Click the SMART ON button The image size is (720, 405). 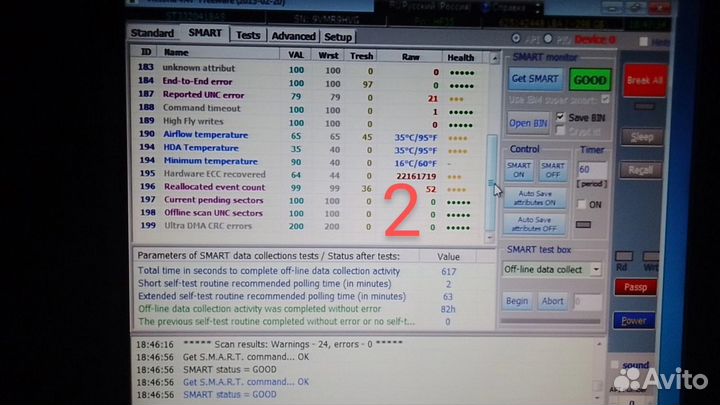519,170
